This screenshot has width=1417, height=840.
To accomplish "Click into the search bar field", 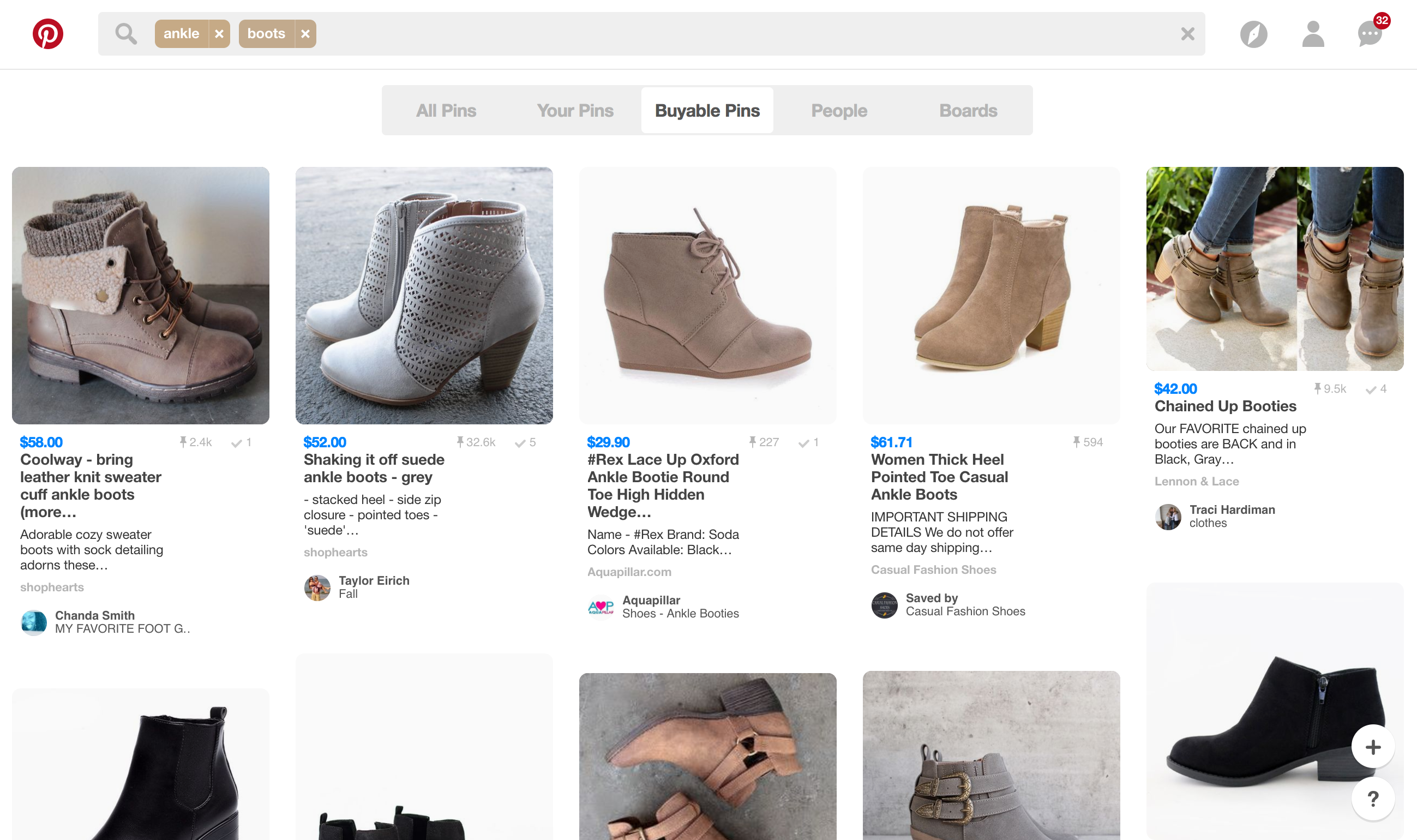I will [651, 34].
